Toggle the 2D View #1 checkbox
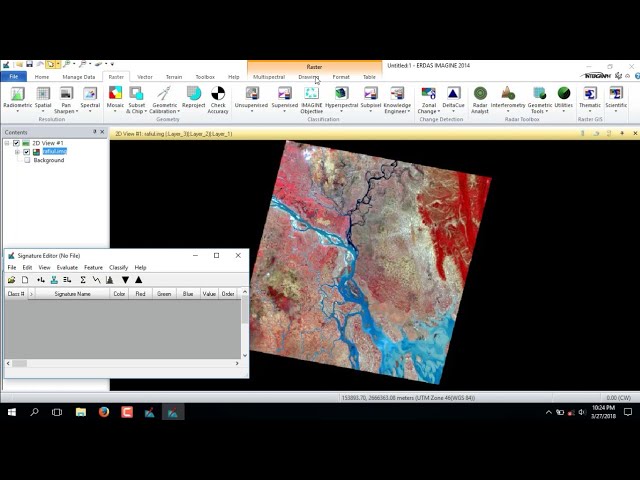640x480 pixels. [x=16, y=143]
